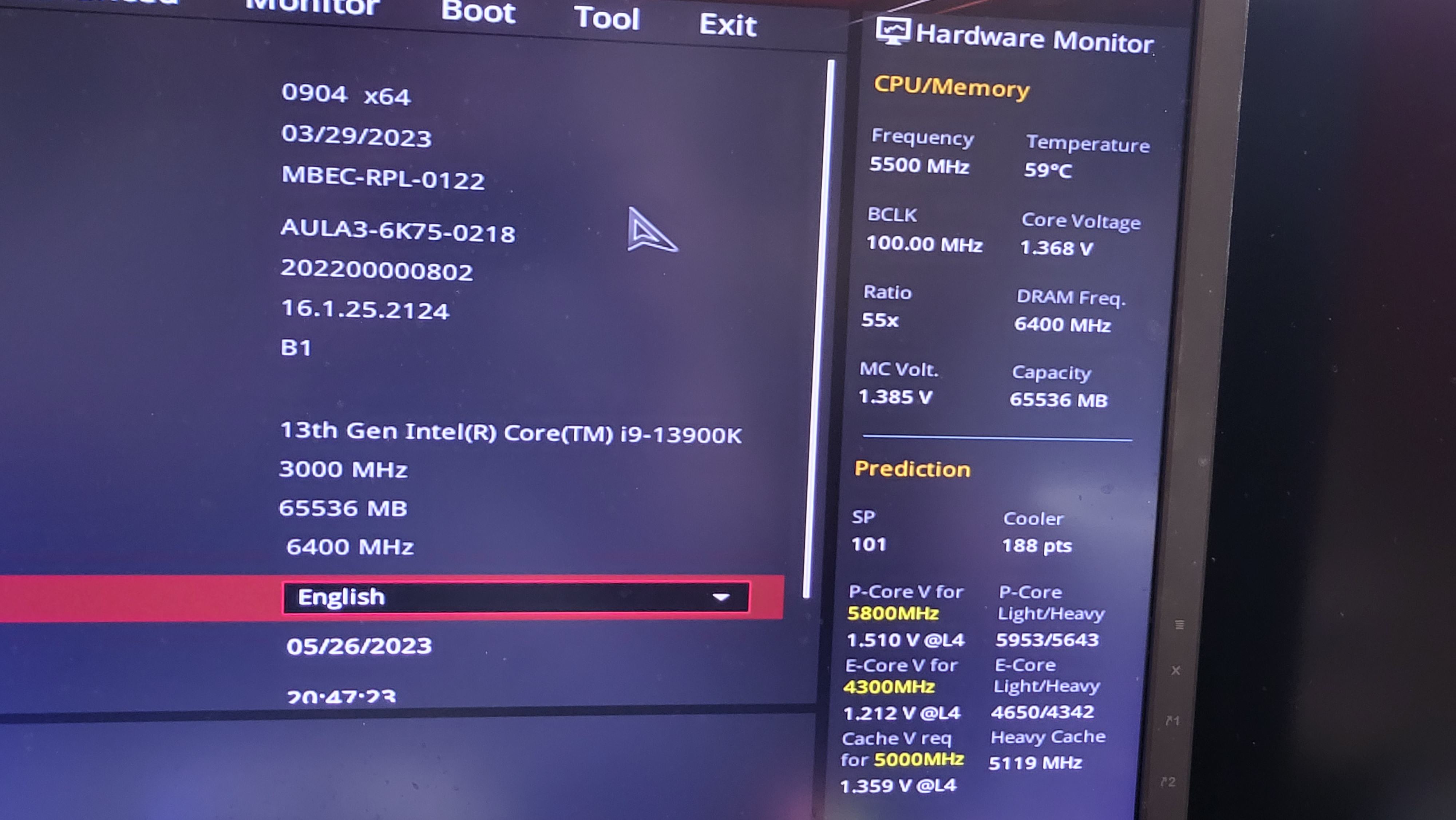Viewport: 1456px width, 820px height.
Task: Click the 1.368 V core voltage
Action: click(x=1056, y=248)
